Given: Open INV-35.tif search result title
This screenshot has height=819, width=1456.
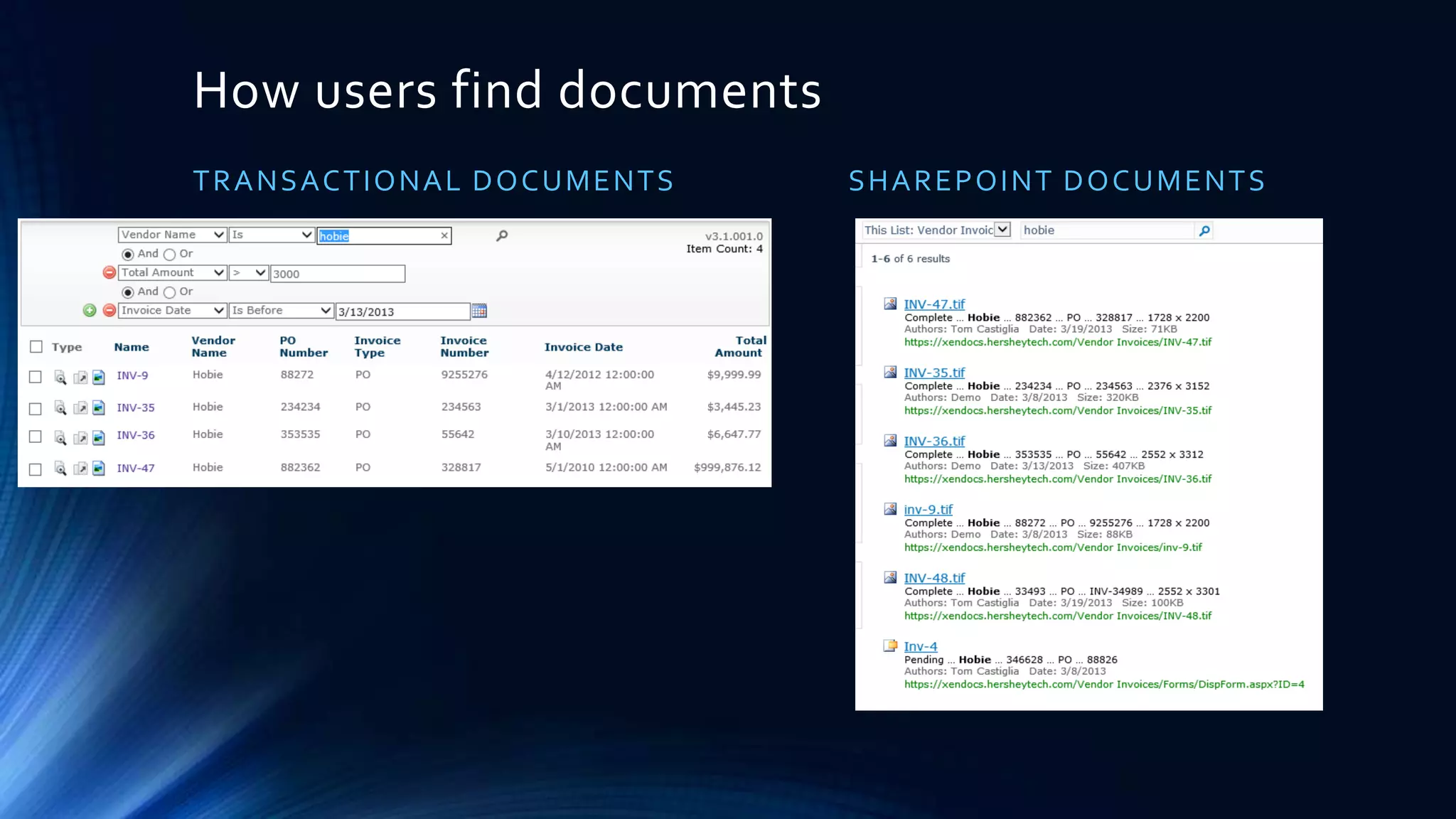Looking at the screenshot, I should [934, 373].
